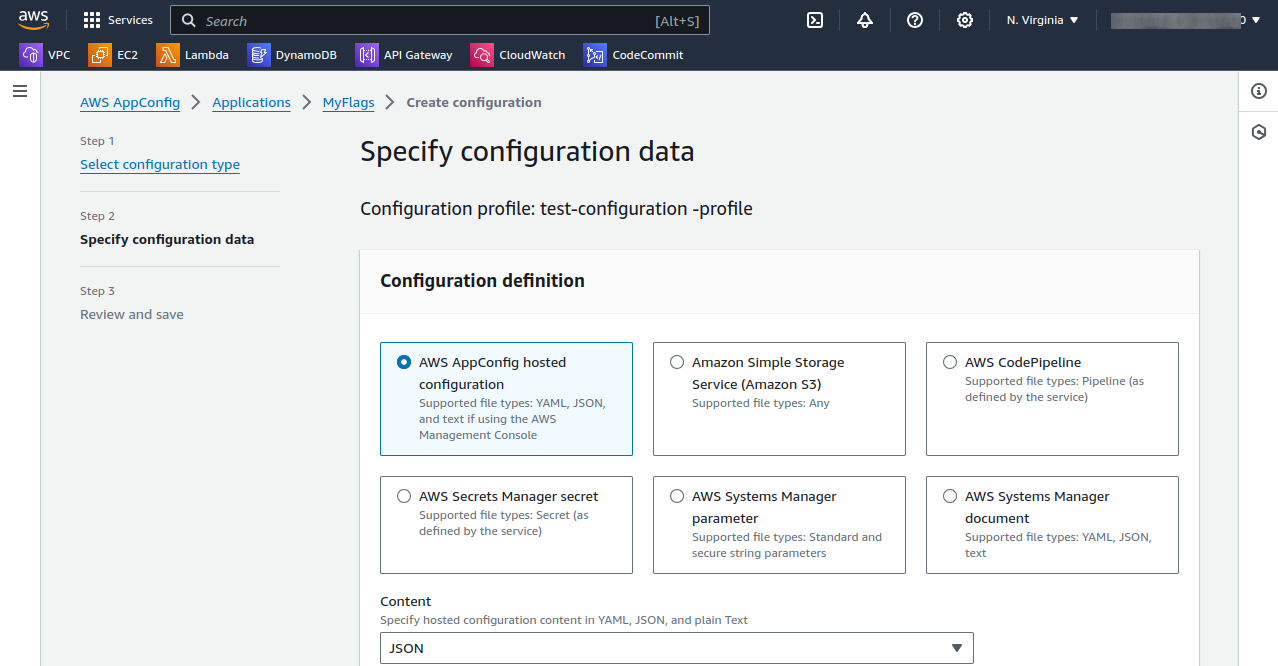1278x666 pixels.
Task: Click the DynamoDB shortcut icon
Action: 259,55
